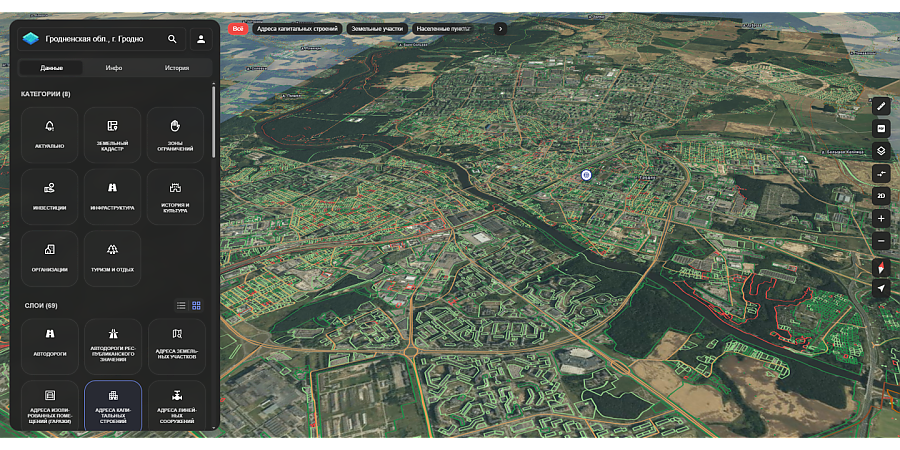Screen dimensions: 900x450
Task: Open the Актуально category tile
Action: (49, 135)
